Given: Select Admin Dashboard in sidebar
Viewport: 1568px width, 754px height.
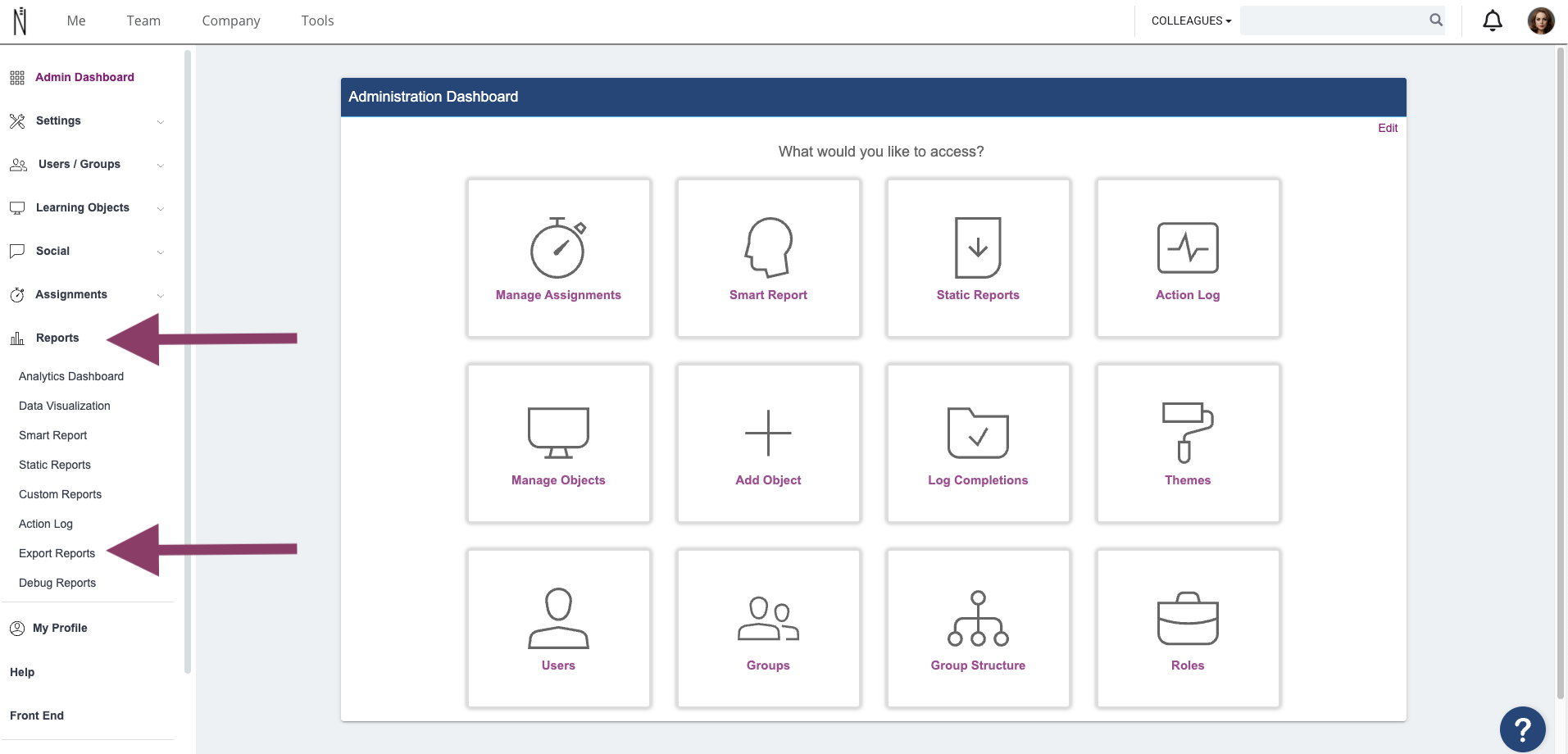Looking at the screenshot, I should [84, 77].
